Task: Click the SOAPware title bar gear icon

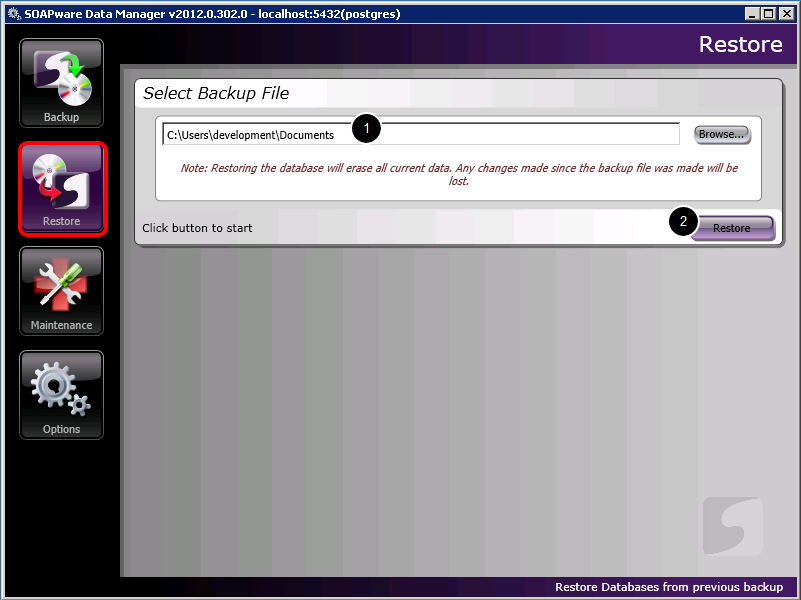Action: (14, 13)
